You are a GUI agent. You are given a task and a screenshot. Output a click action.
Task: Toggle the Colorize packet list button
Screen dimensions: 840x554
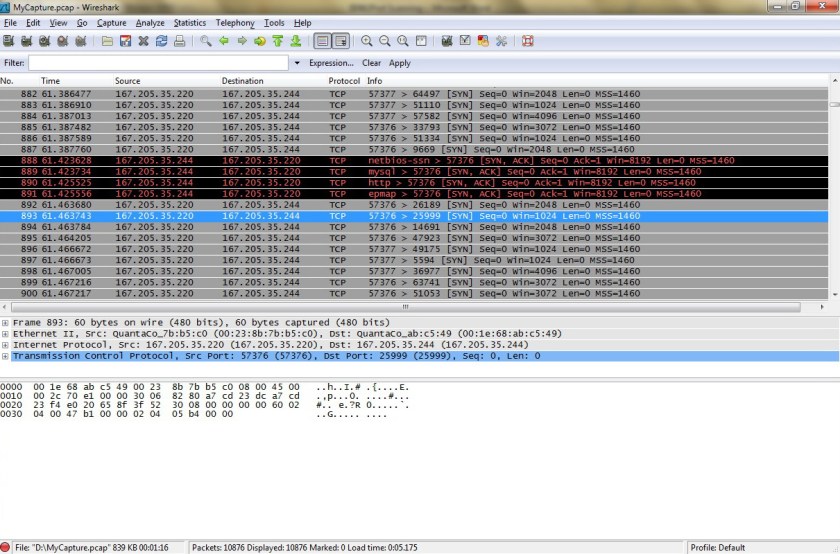tap(323, 41)
